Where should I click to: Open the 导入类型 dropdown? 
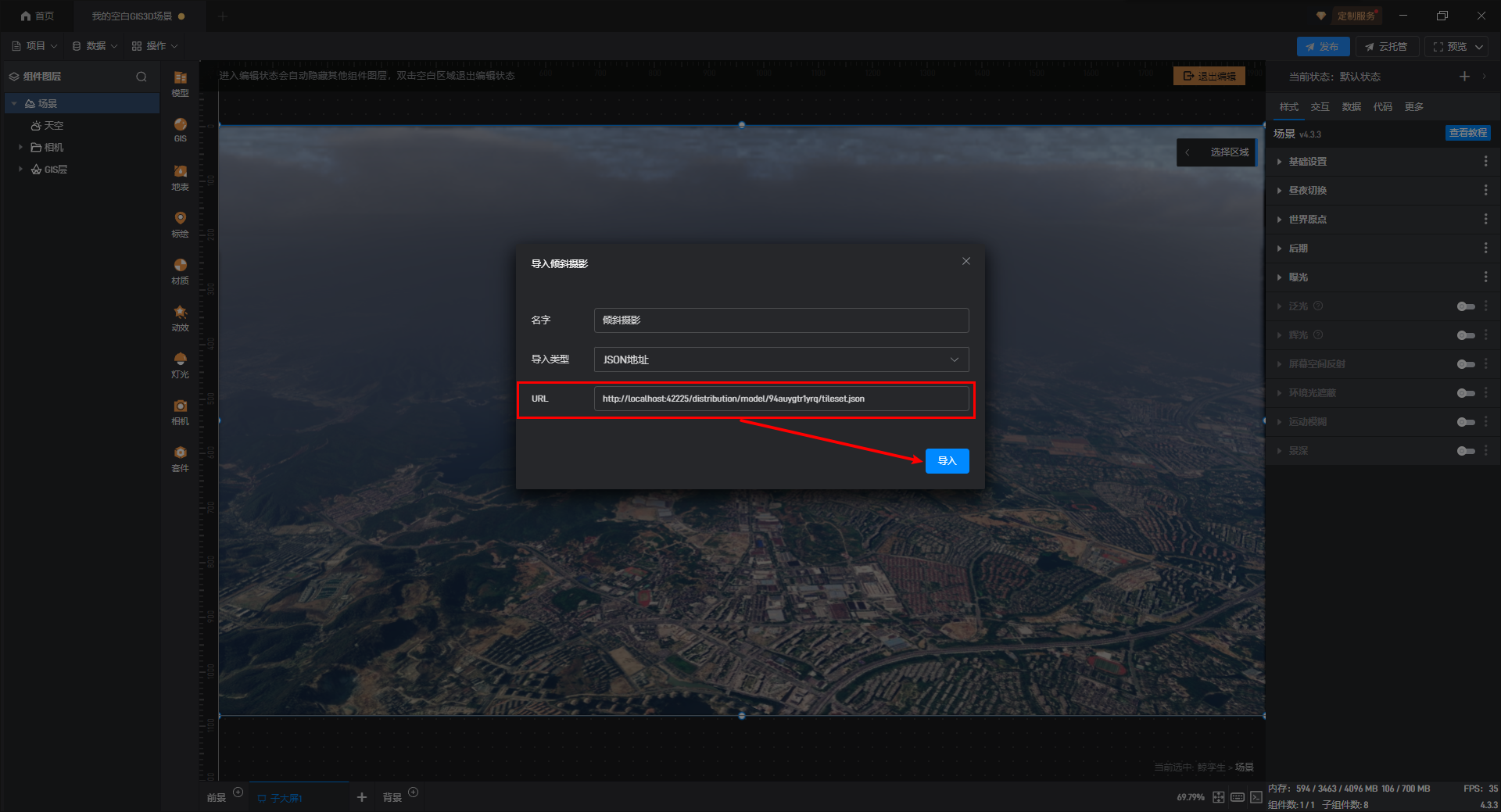point(781,359)
